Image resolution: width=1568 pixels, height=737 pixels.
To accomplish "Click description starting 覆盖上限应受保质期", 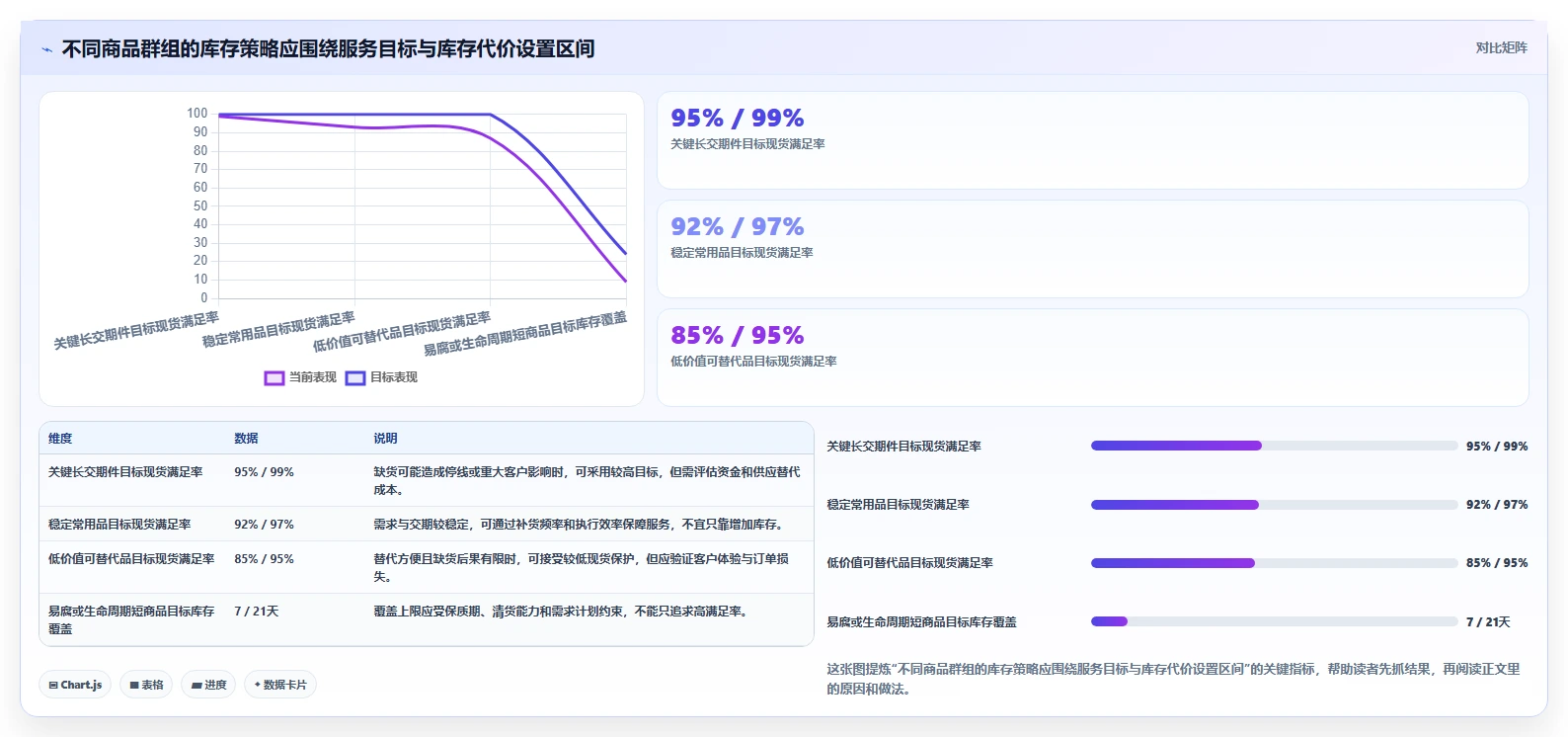I will pos(562,612).
